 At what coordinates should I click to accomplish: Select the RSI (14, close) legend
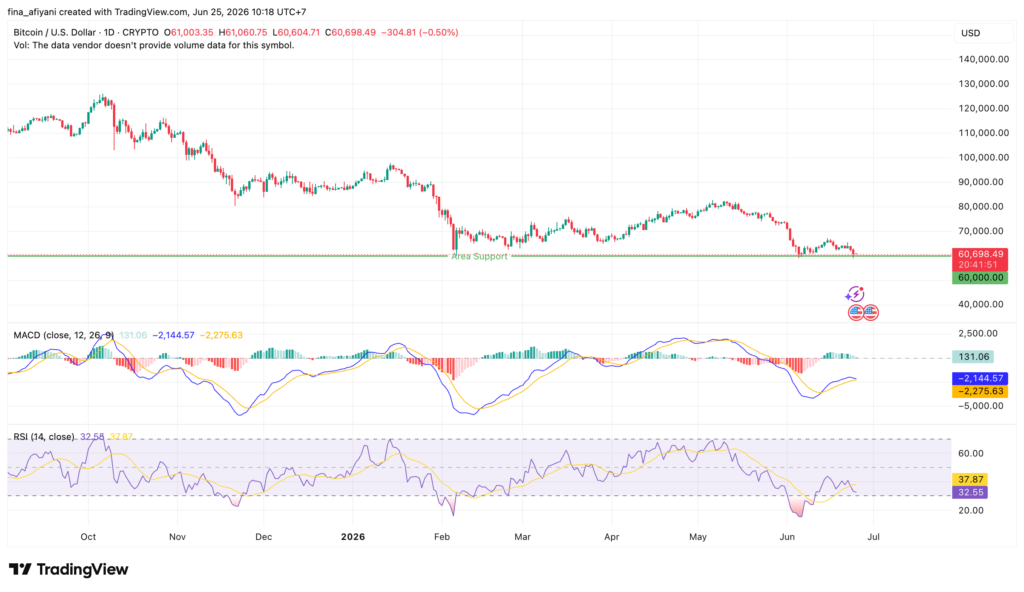pos(44,436)
